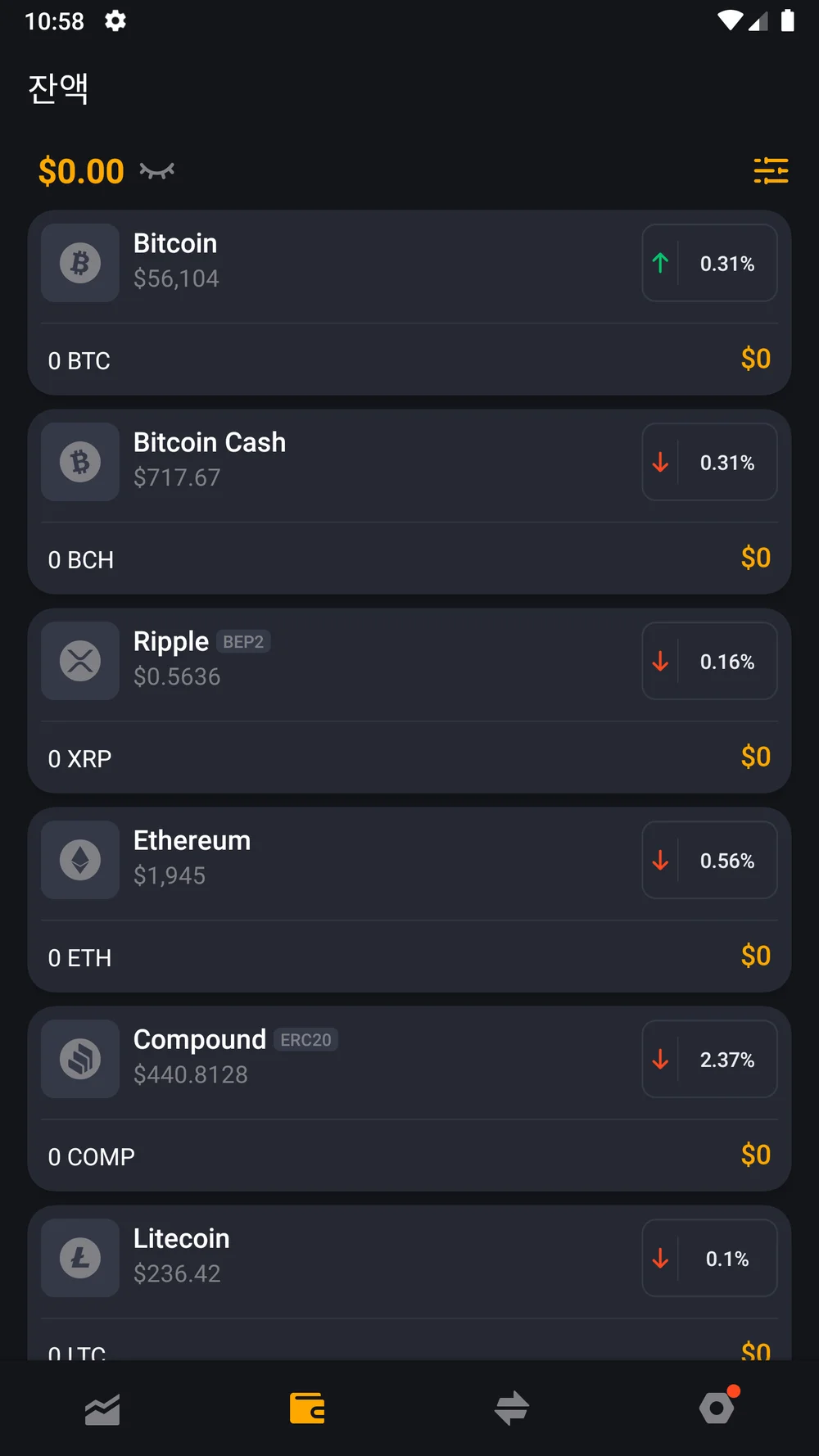Open the Settings tab with red dot
Screen dimensions: 819x1456
[717, 1409]
